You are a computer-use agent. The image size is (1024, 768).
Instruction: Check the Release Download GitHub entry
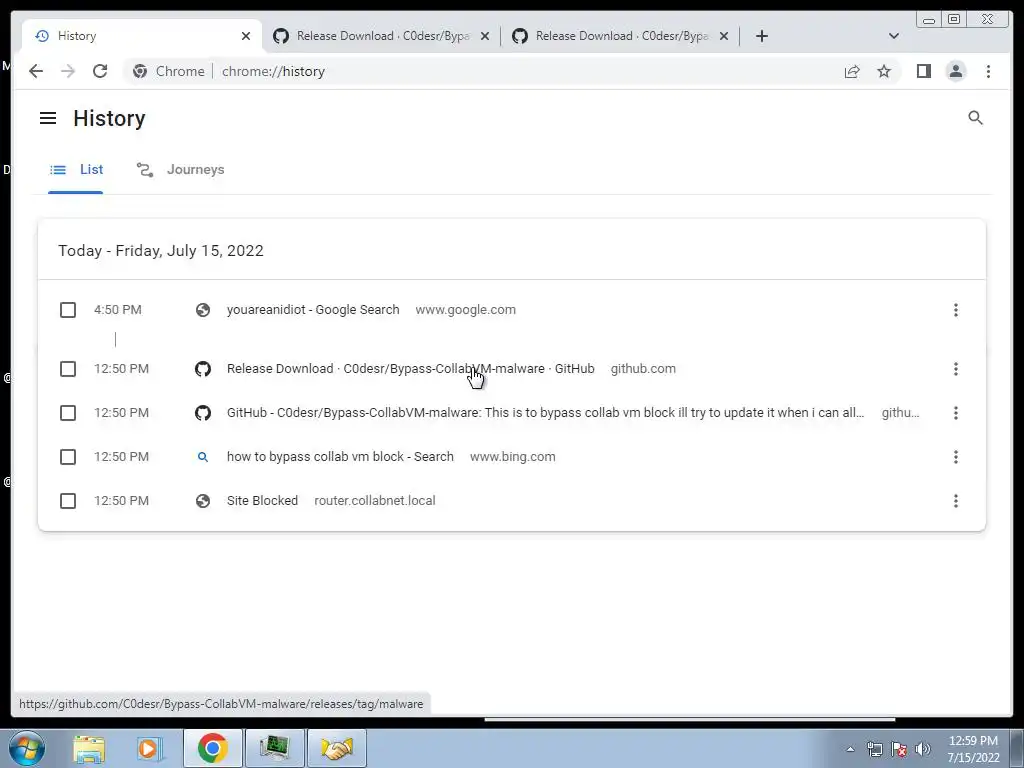(x=68, y=369)
